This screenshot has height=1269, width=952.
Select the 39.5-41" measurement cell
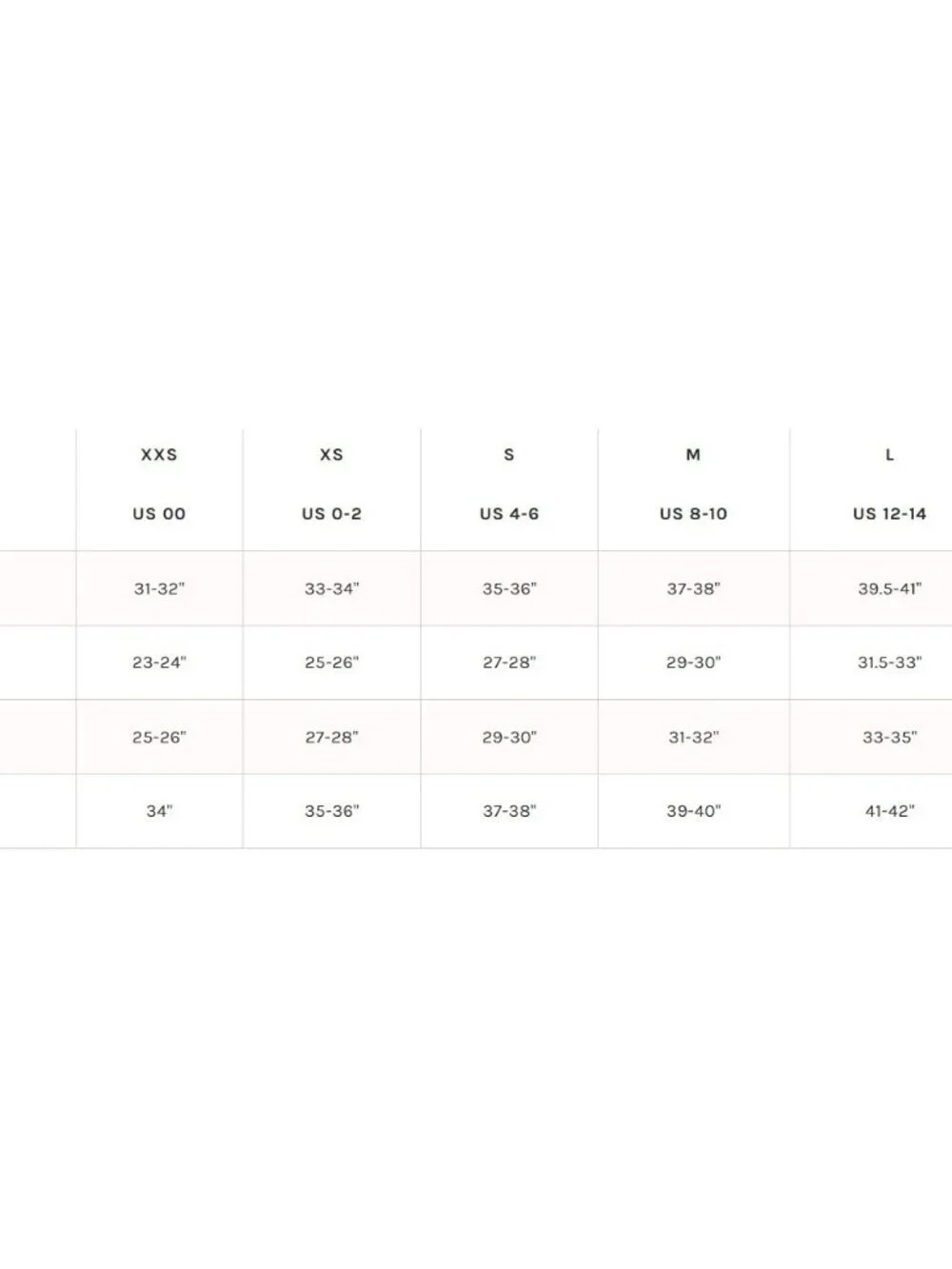point(890,588)
